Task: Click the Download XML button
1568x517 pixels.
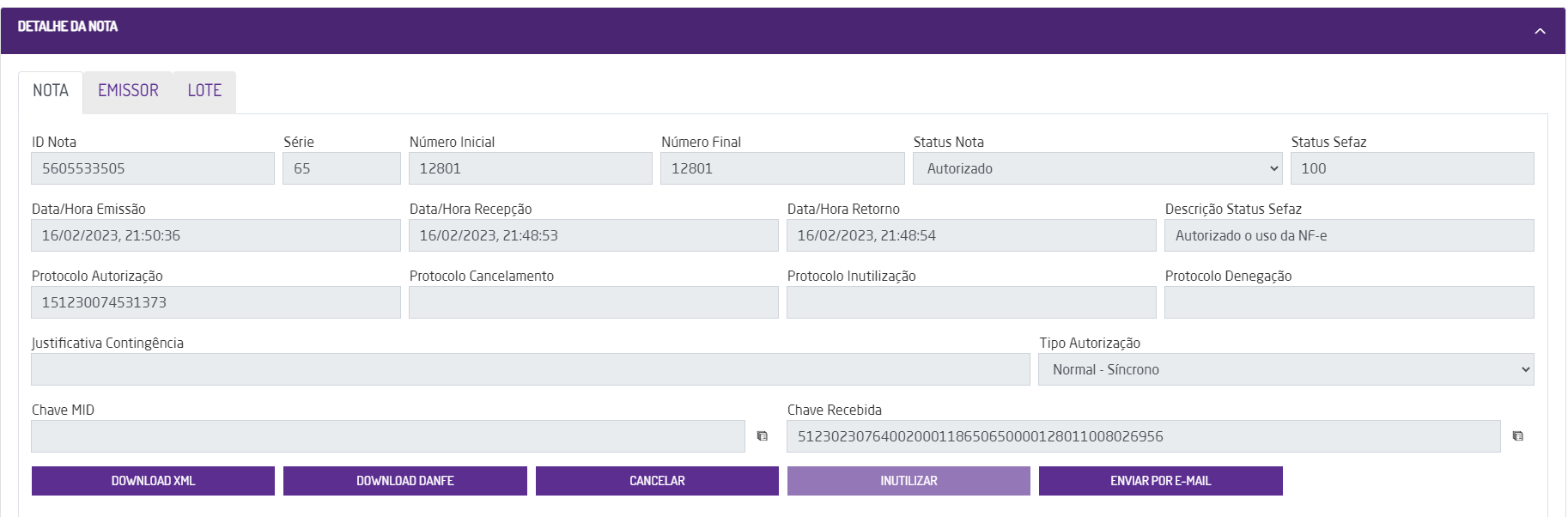Action: point(153,481)
